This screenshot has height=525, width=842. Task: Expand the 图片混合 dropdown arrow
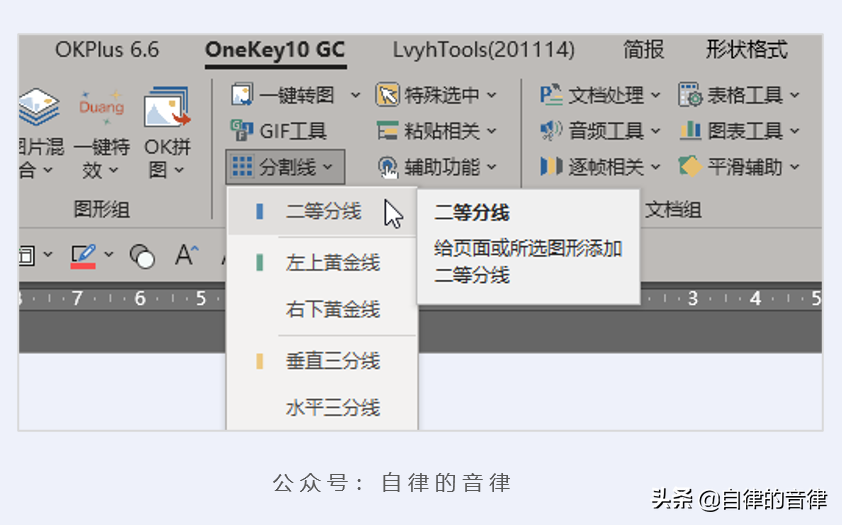pyautogui.click(x=48, y=171)
